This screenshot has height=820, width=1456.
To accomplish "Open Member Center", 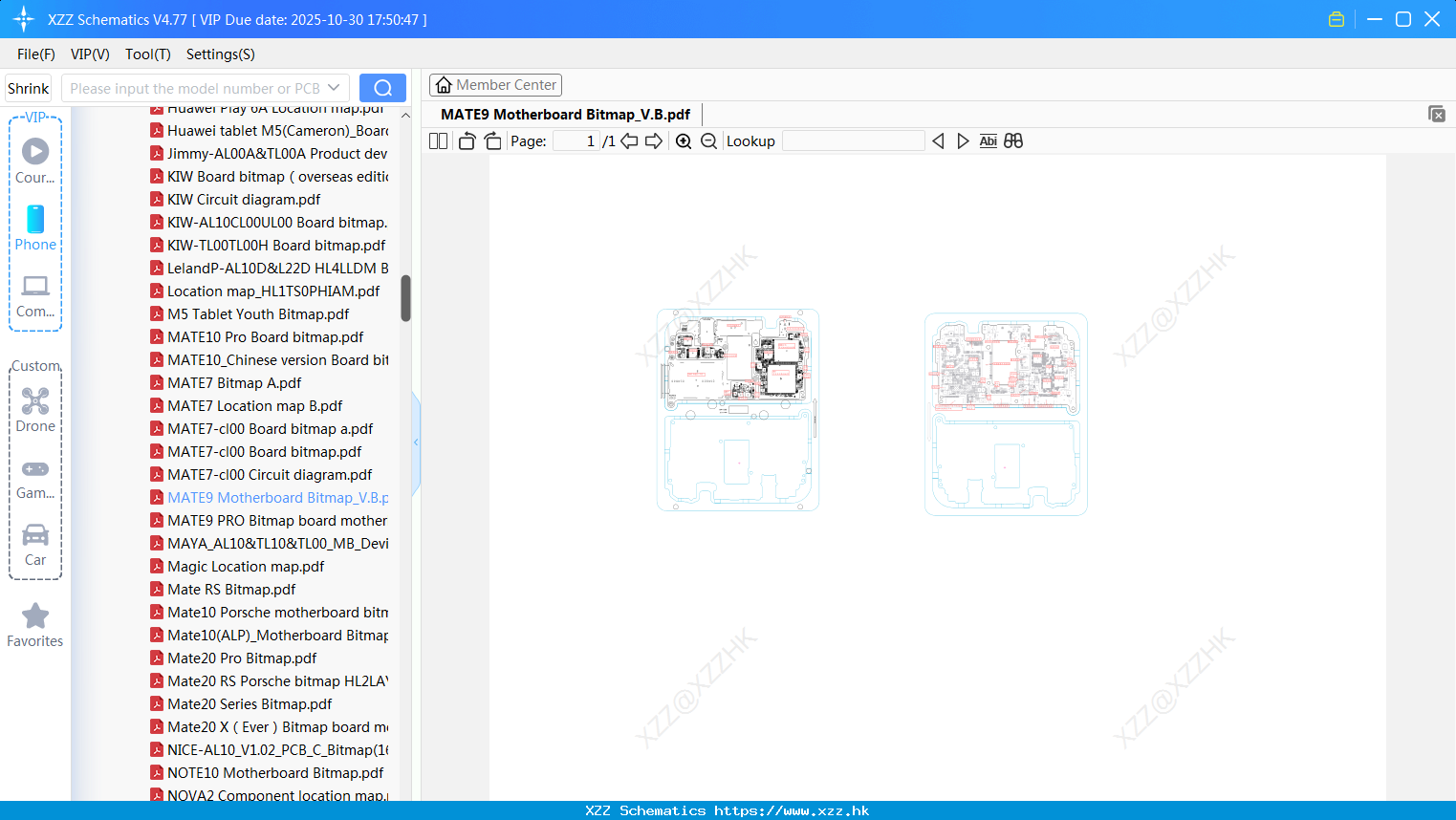I will [x=495, y=85].
